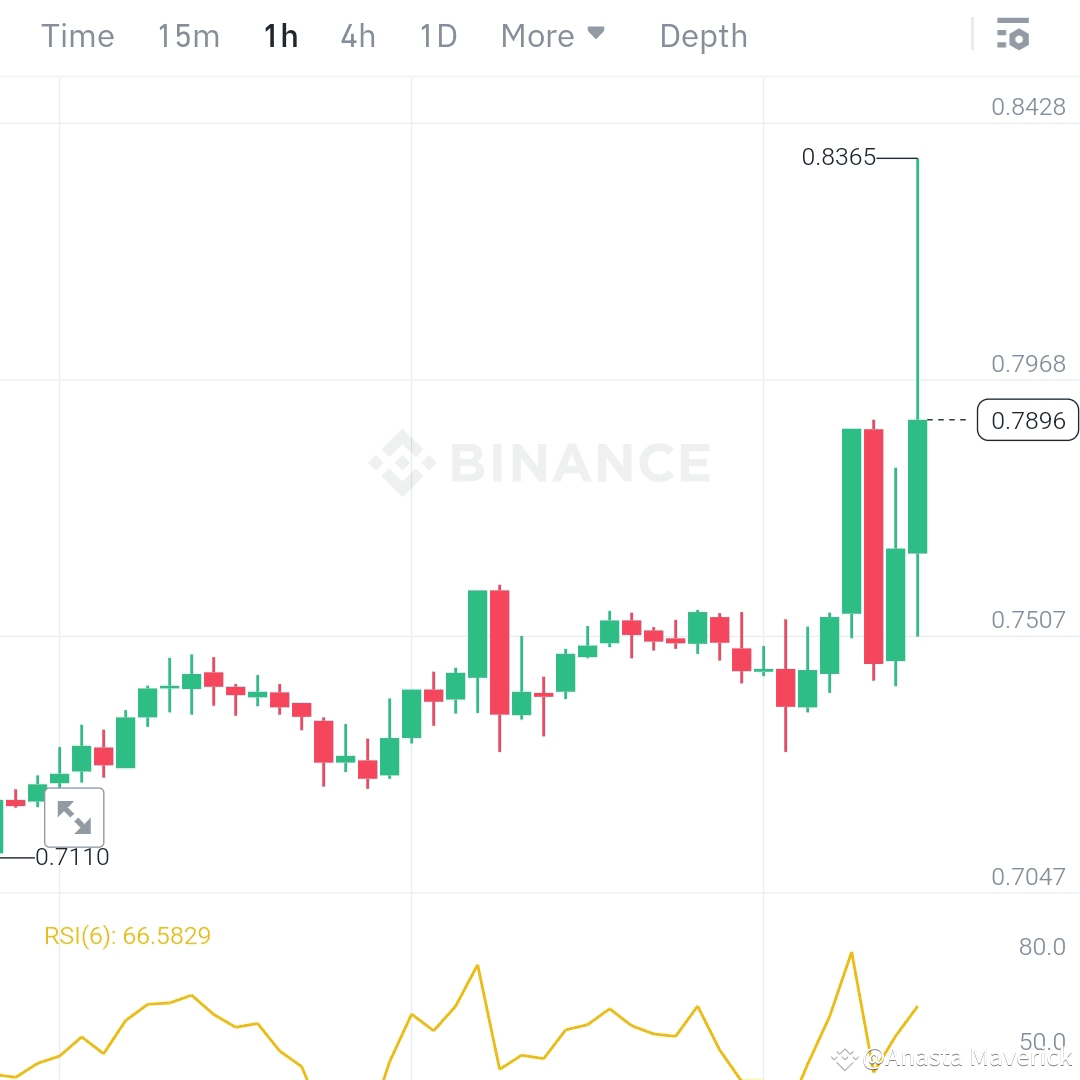Image resolution: width=1080 pixels, height=1080 pixels.
Task: Tap the low price marker 0.7110
Action: [x=70, y=857]
